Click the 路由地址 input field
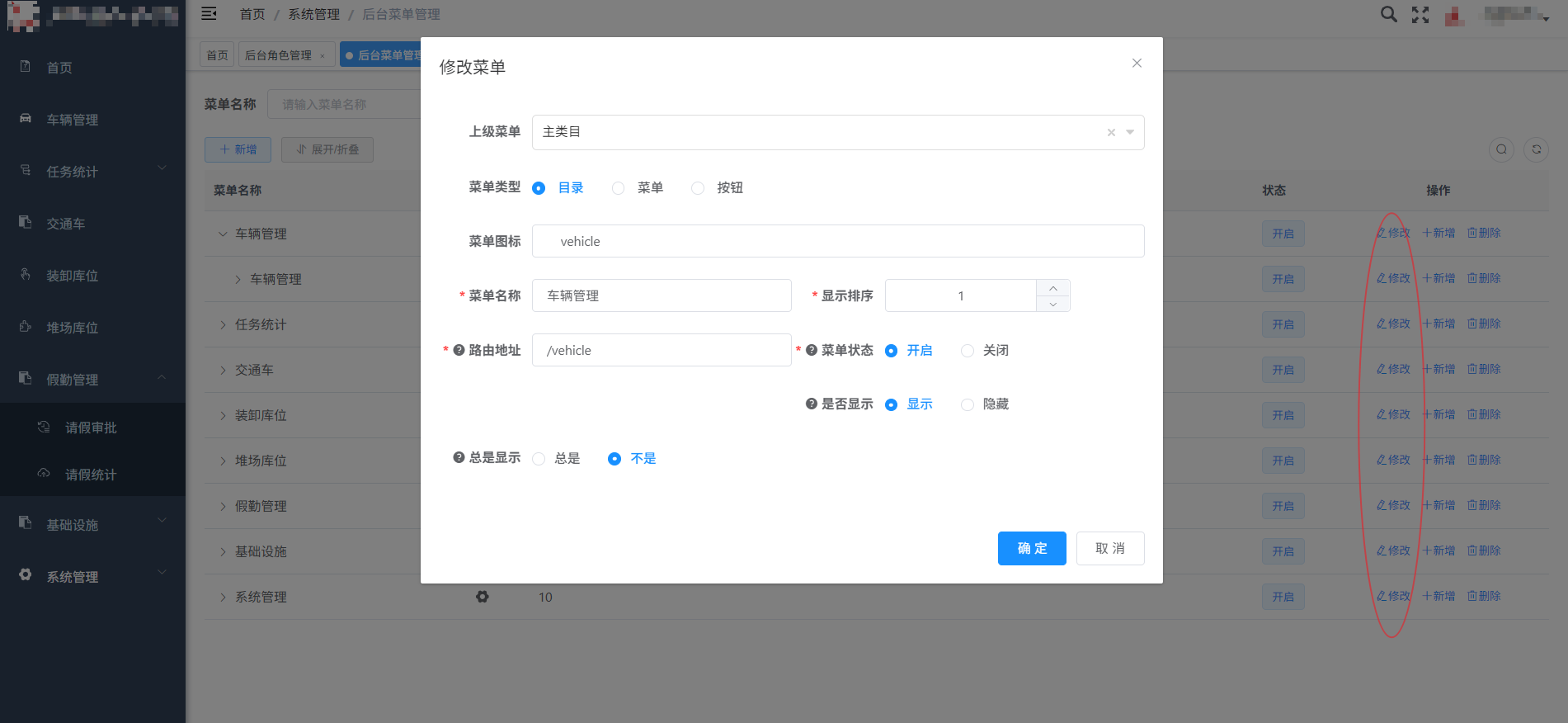The width and height of the screenshot is (1568, 723). pyautogui.click(x=662, y=350)
